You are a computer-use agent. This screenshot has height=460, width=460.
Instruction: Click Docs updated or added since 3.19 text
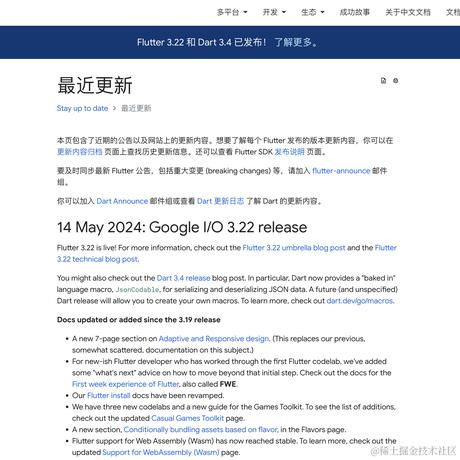(x=138, y=320)
